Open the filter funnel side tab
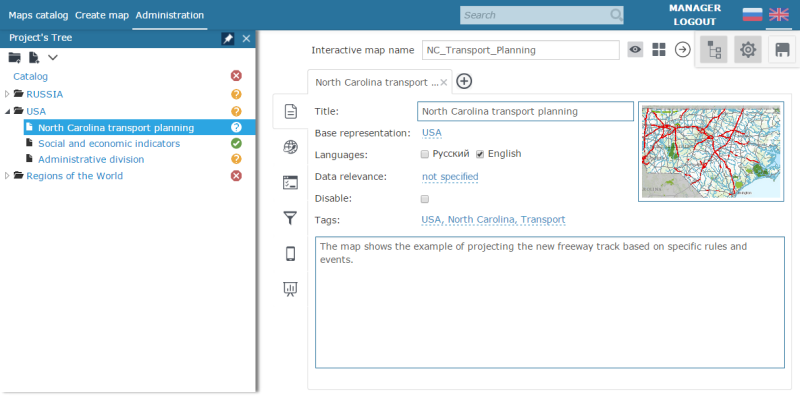The image size is (800, 396). (290, 218)
